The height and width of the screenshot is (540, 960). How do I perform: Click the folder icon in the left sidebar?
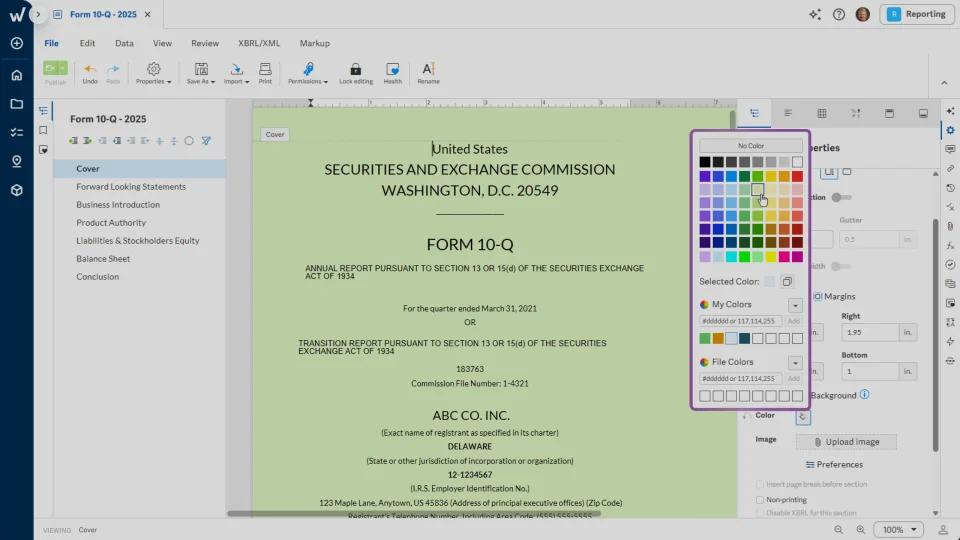click(x=16, y=104)
